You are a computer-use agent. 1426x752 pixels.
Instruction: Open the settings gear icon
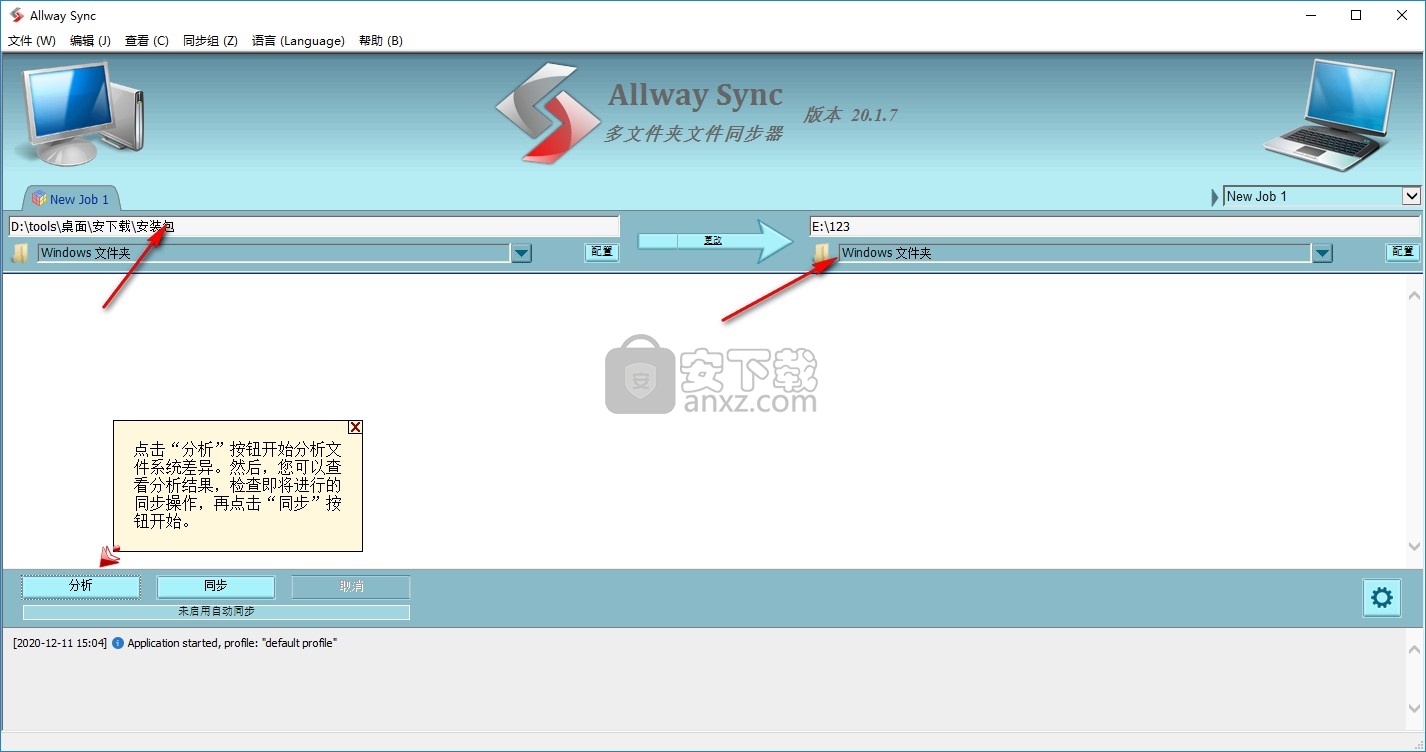(1381, 598)
